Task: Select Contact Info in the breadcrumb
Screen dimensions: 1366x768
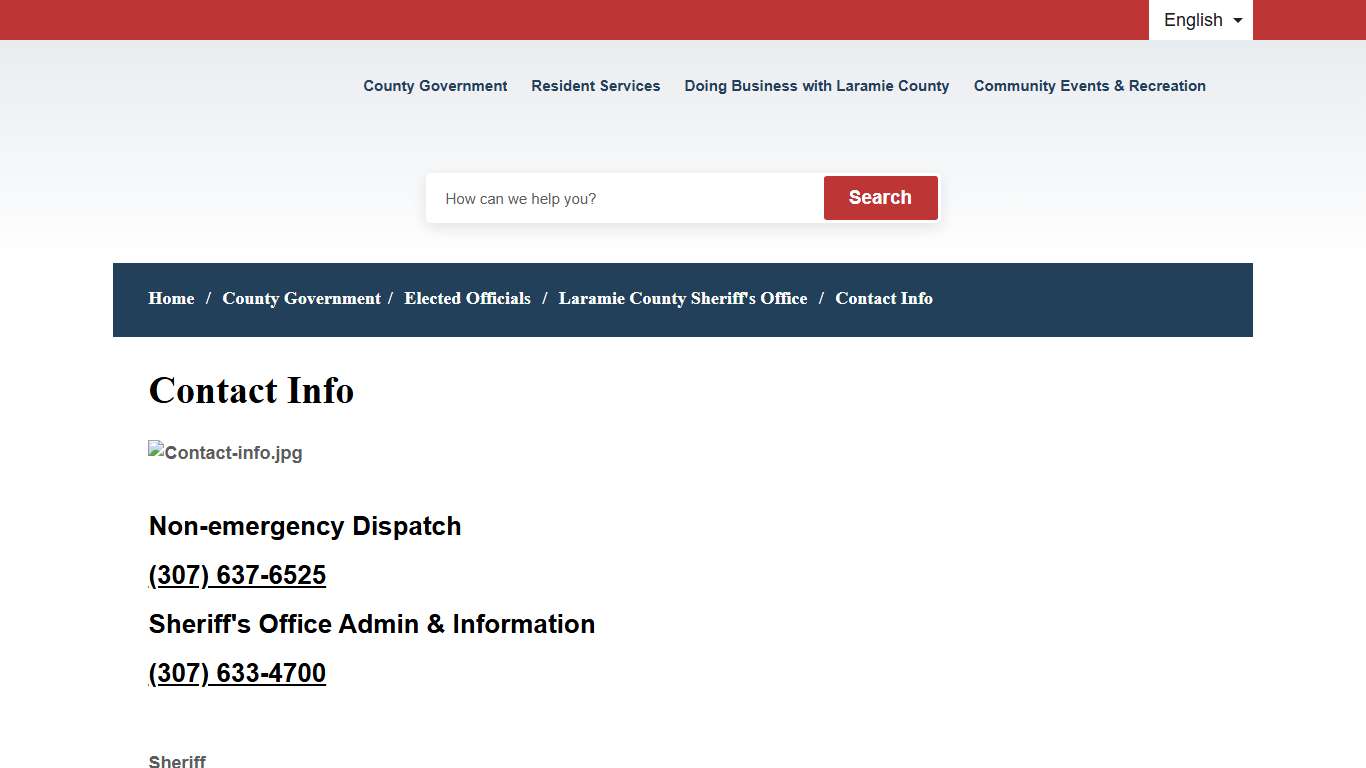Action: tap(884, 298)
